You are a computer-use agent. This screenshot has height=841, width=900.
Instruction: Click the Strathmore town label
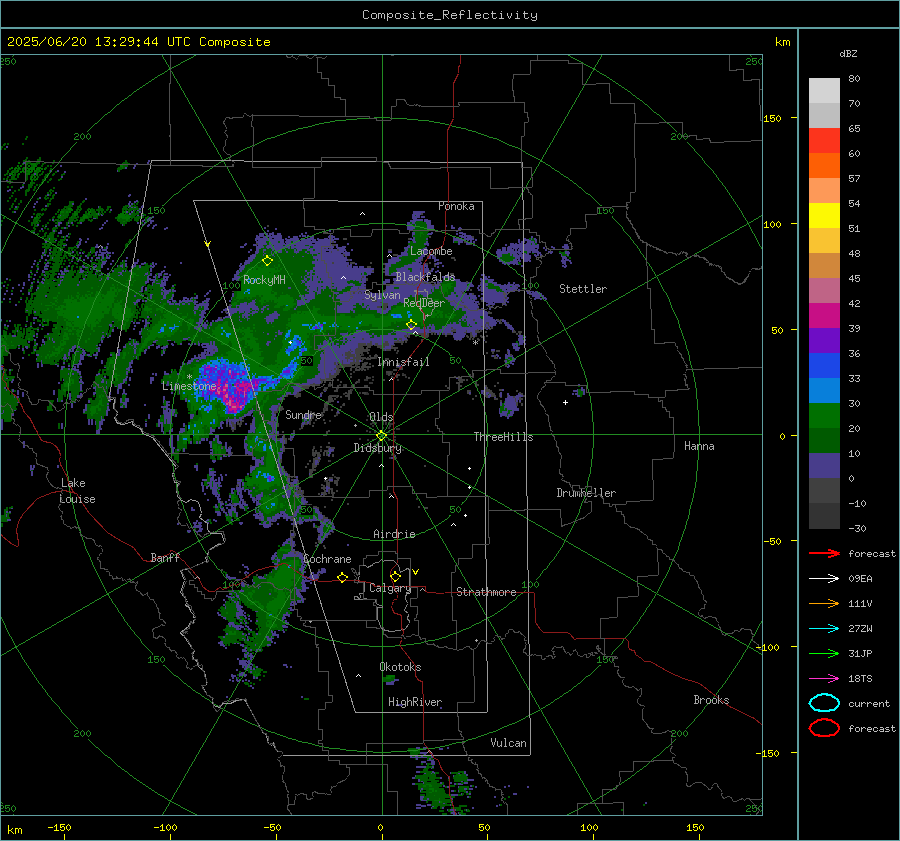click(x=486, y=592)
